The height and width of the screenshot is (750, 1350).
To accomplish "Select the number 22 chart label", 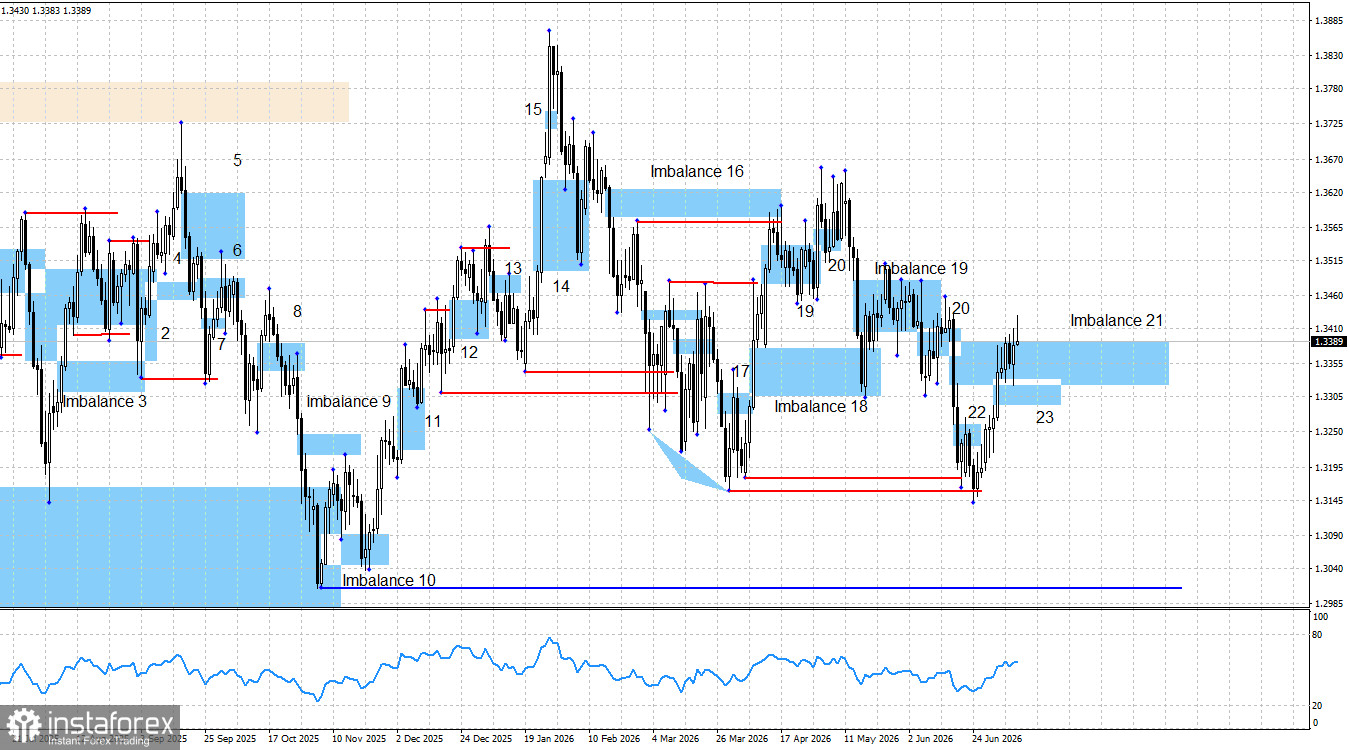I will coord(977,413).
